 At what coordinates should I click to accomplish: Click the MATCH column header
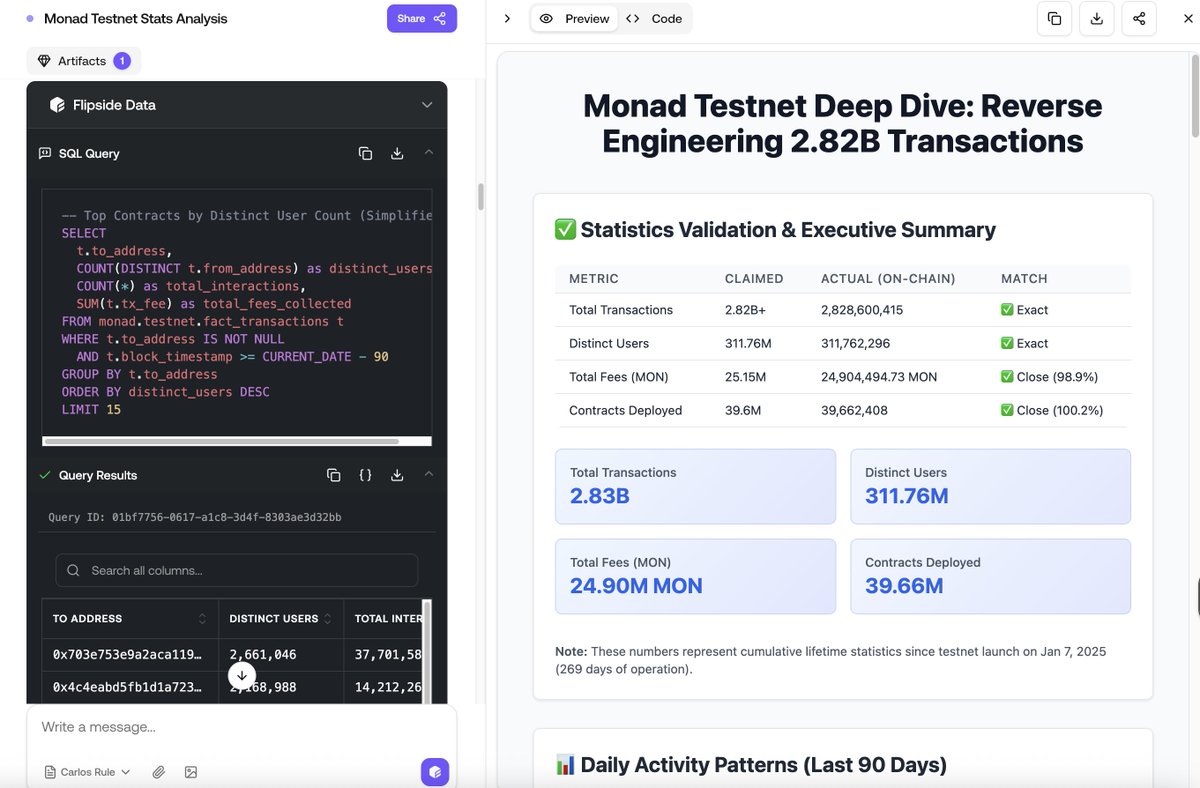[x=1025, y=279]
